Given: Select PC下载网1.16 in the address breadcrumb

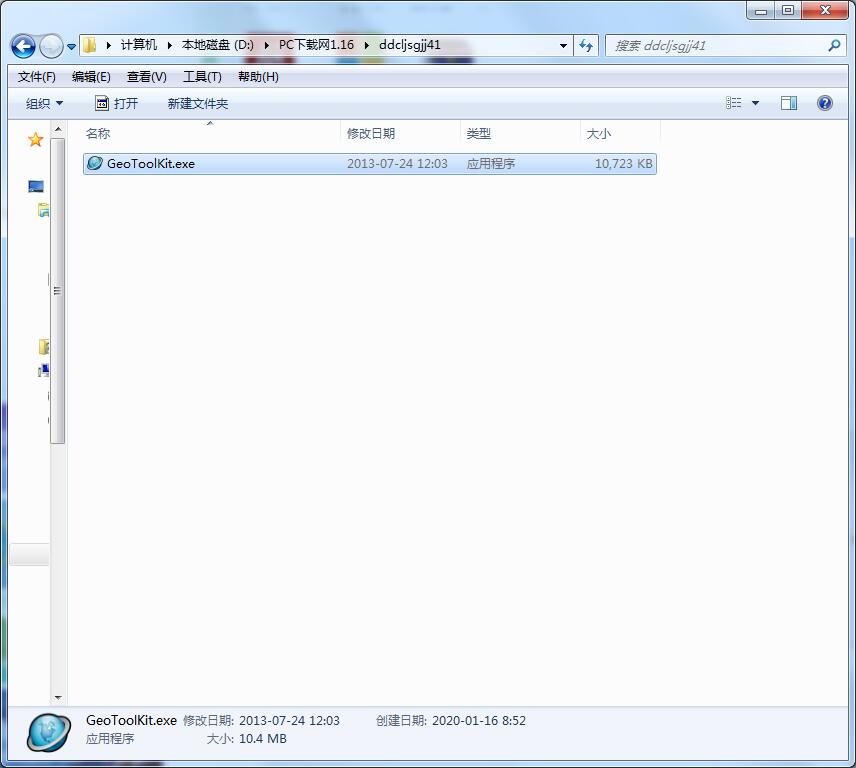Looking at the screenshot, I should (x=316, y=46).
